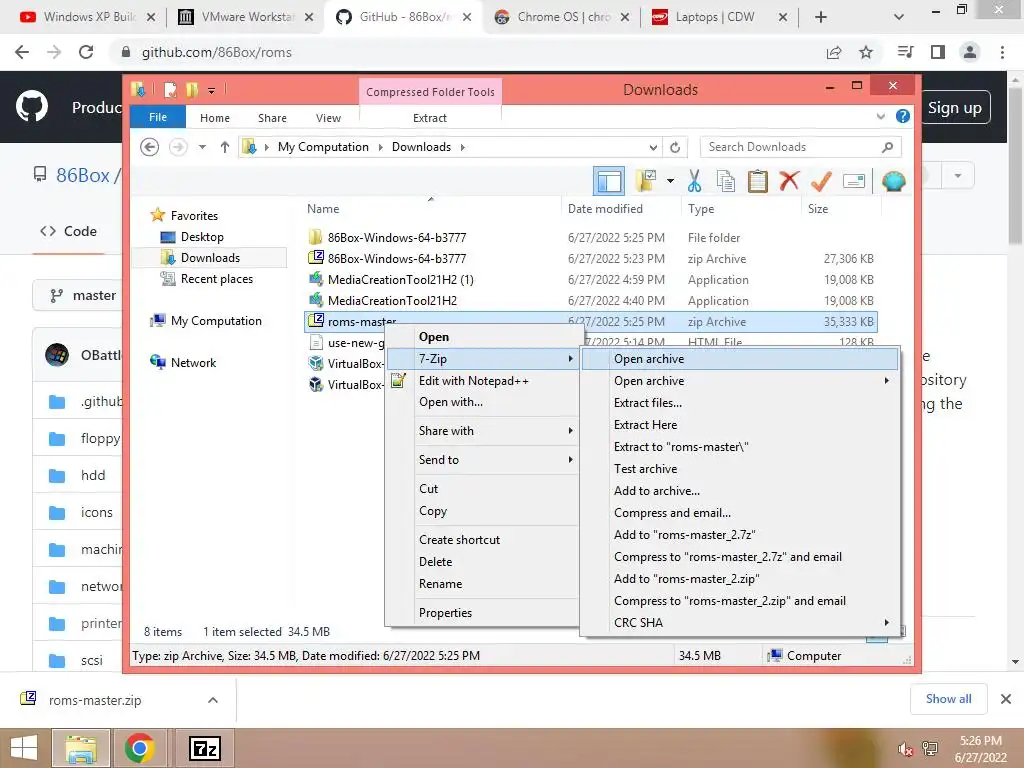The height and width of the screenshot is (768, 1024).
Task: Click the blue shell toolbar icon
Action: (893, 181)
